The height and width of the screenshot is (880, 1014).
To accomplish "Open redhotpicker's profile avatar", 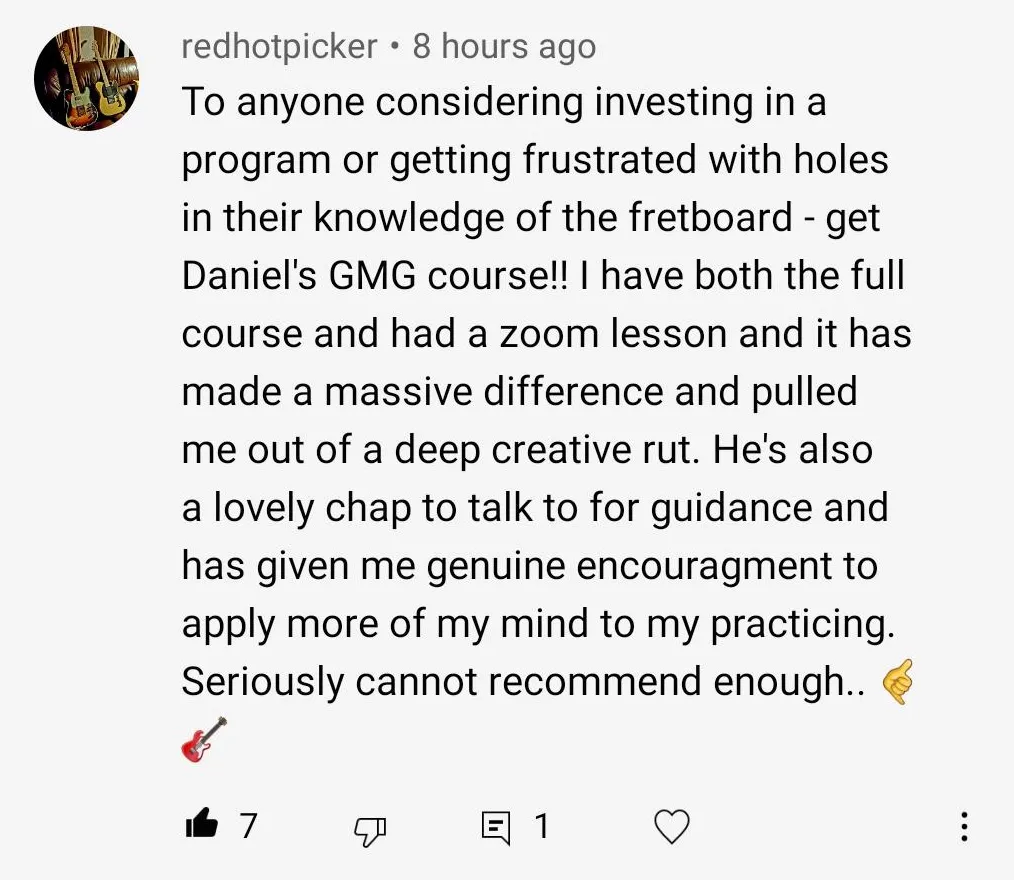I will tap(86, 79).
